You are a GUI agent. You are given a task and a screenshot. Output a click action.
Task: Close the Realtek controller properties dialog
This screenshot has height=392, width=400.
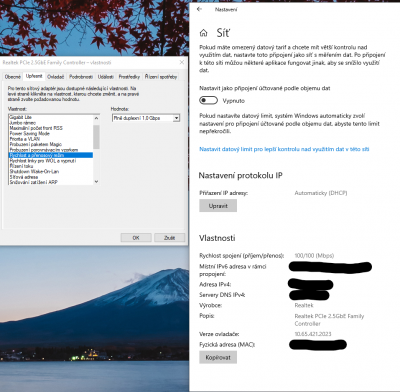coord(182,62)
